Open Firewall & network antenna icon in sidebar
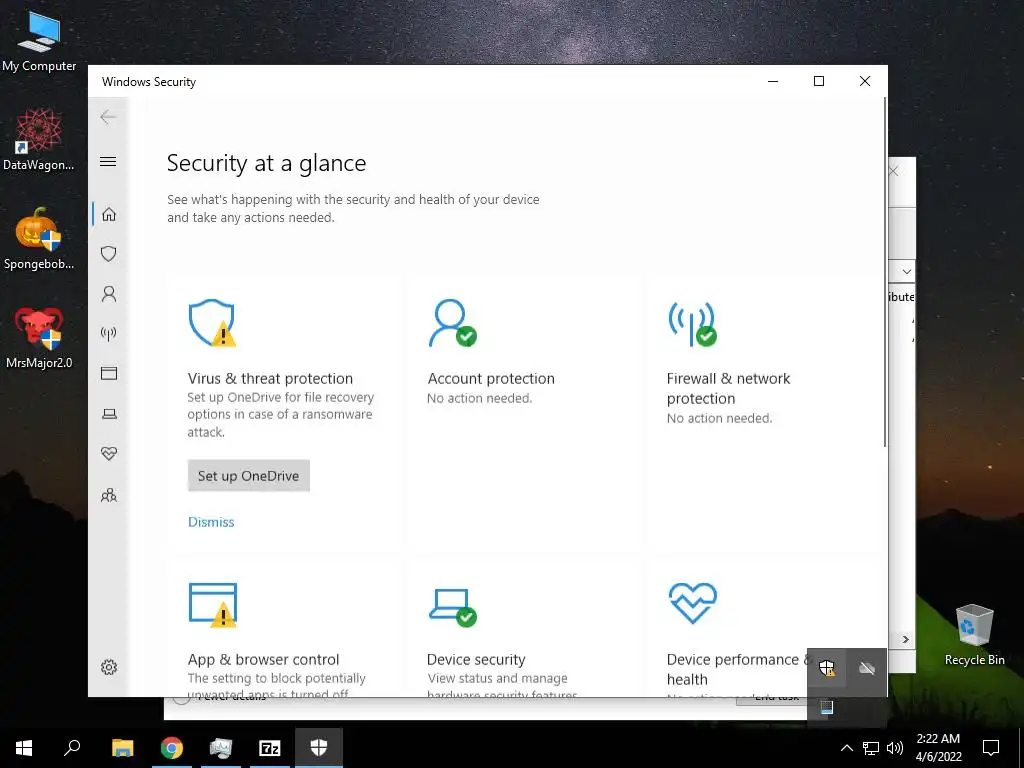Viewport: 1024px width, 768px height. point(109,334)
